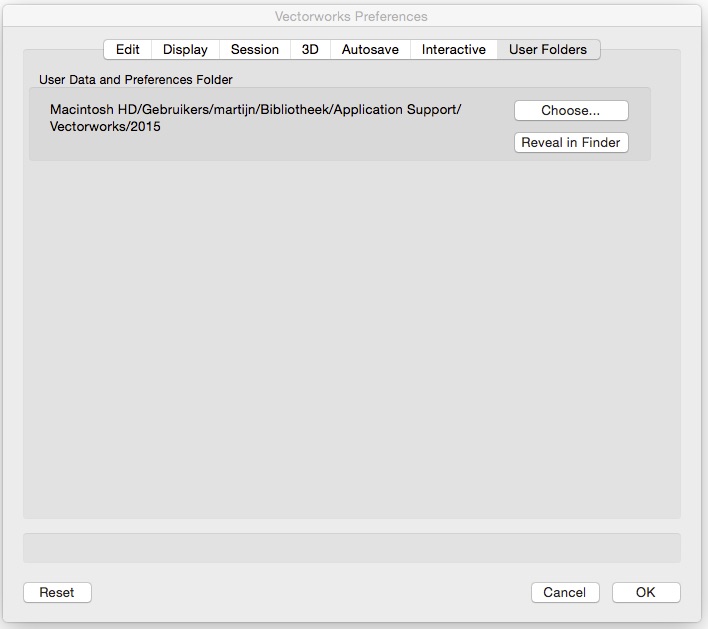This screenshot has width=708, height=629.
Task: Switch to the Interactive tab
Action: coord(454,49)
